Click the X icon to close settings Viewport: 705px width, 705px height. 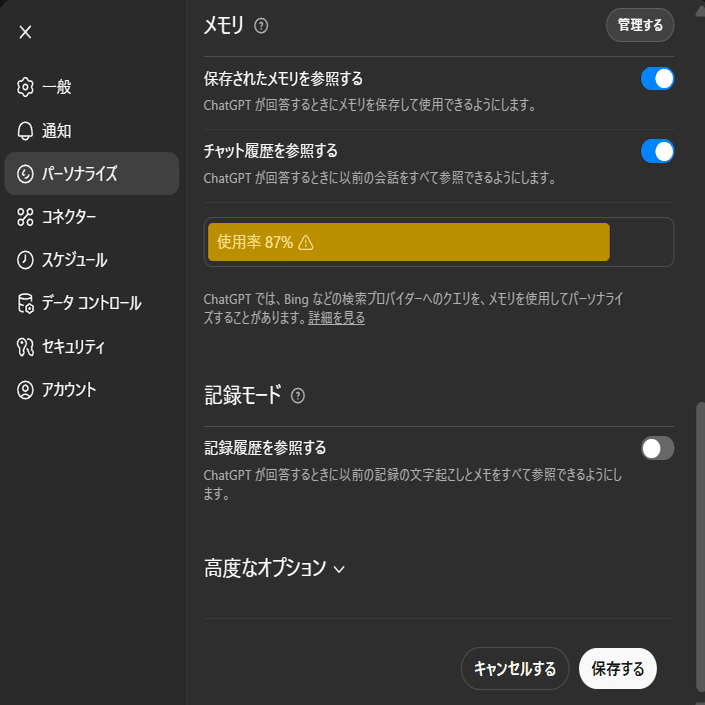click(x=25, y=32)
